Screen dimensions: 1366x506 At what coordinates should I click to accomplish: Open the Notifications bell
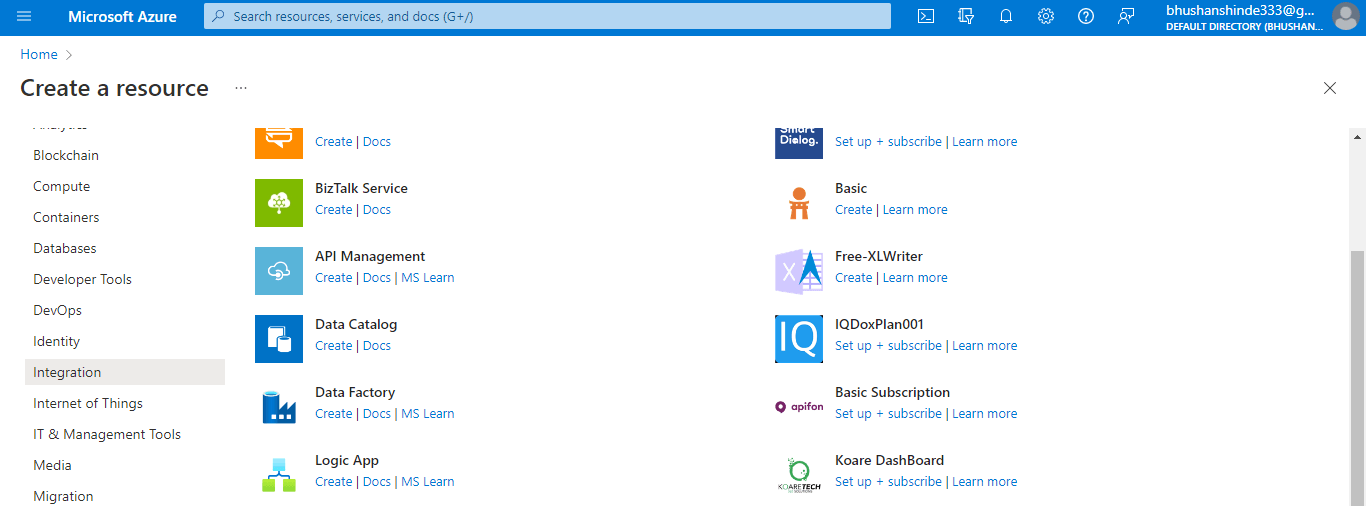click(1006, 16)
